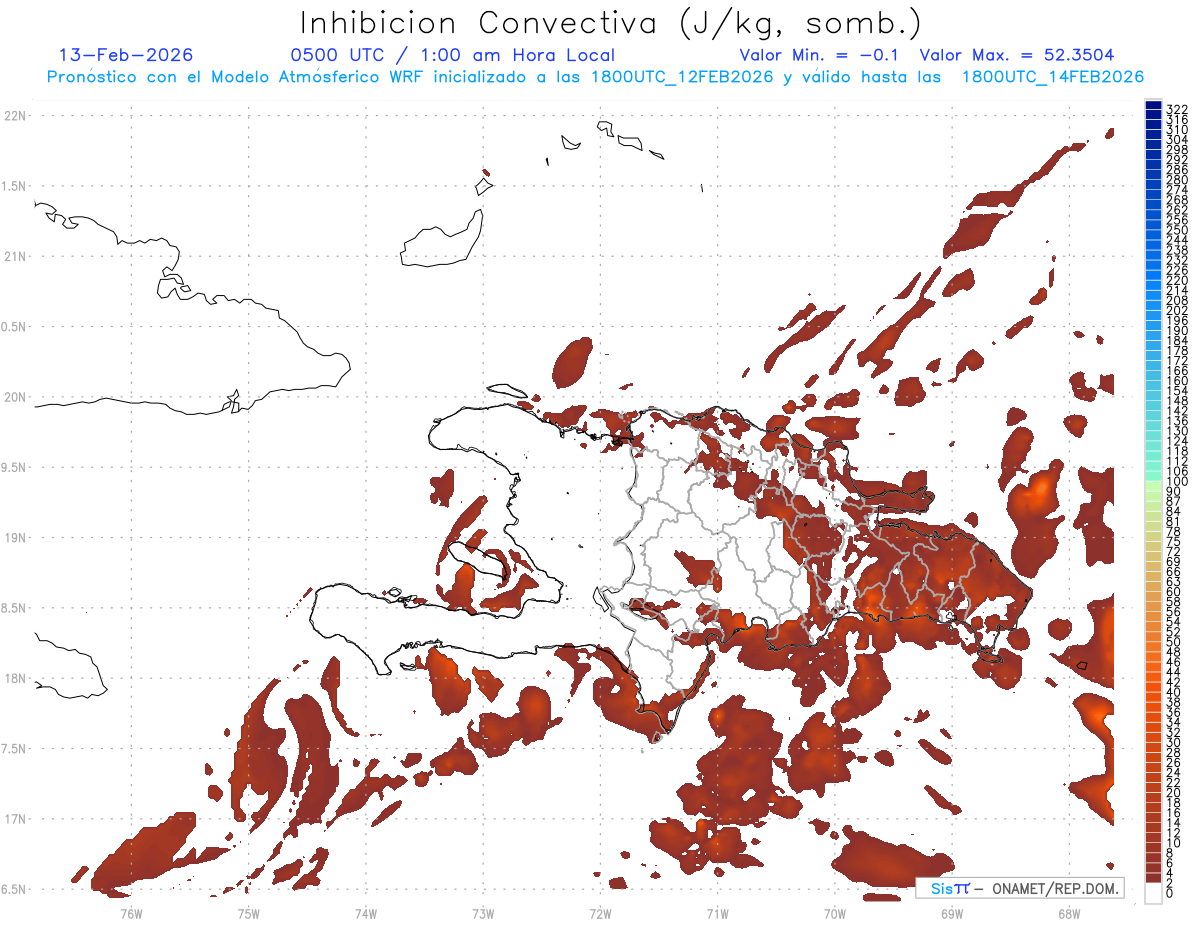This screenshot has width=1200, height=927.
Task: Click the '19N' latitude label
Action: tap(16, 537)
